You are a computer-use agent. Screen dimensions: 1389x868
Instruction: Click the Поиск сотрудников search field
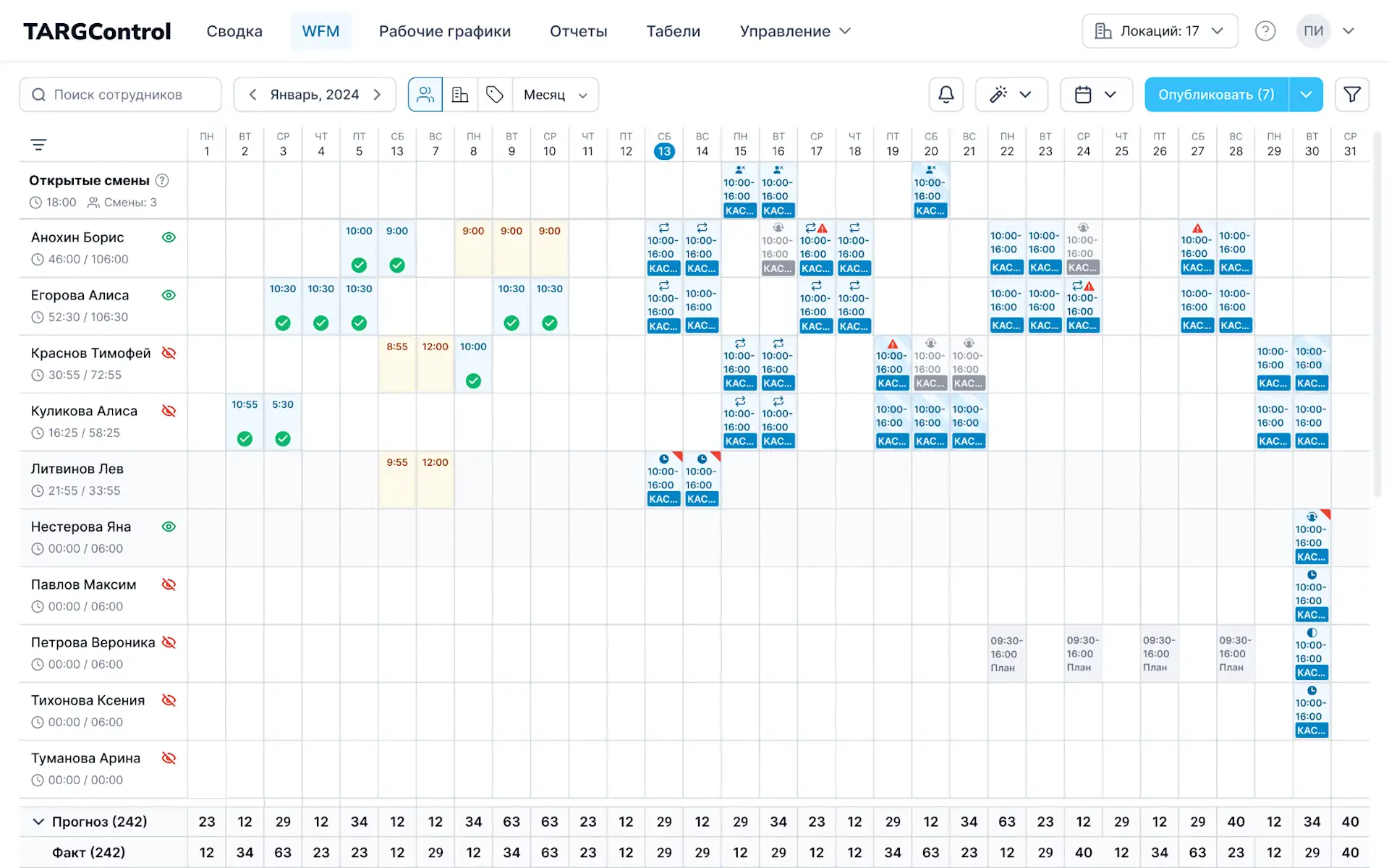tap(120, 95)
